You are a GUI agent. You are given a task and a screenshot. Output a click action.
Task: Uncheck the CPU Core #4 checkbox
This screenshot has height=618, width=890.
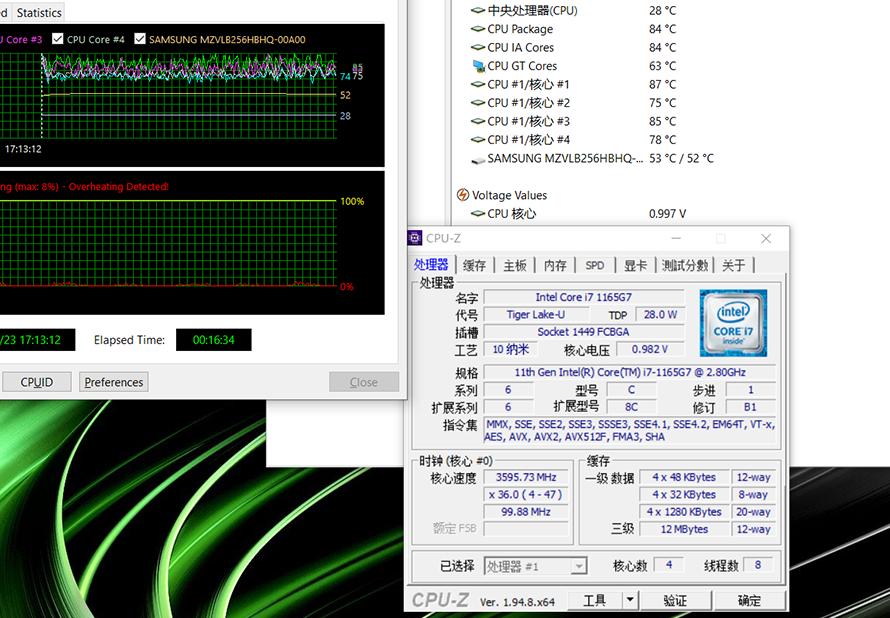point(58,38)
